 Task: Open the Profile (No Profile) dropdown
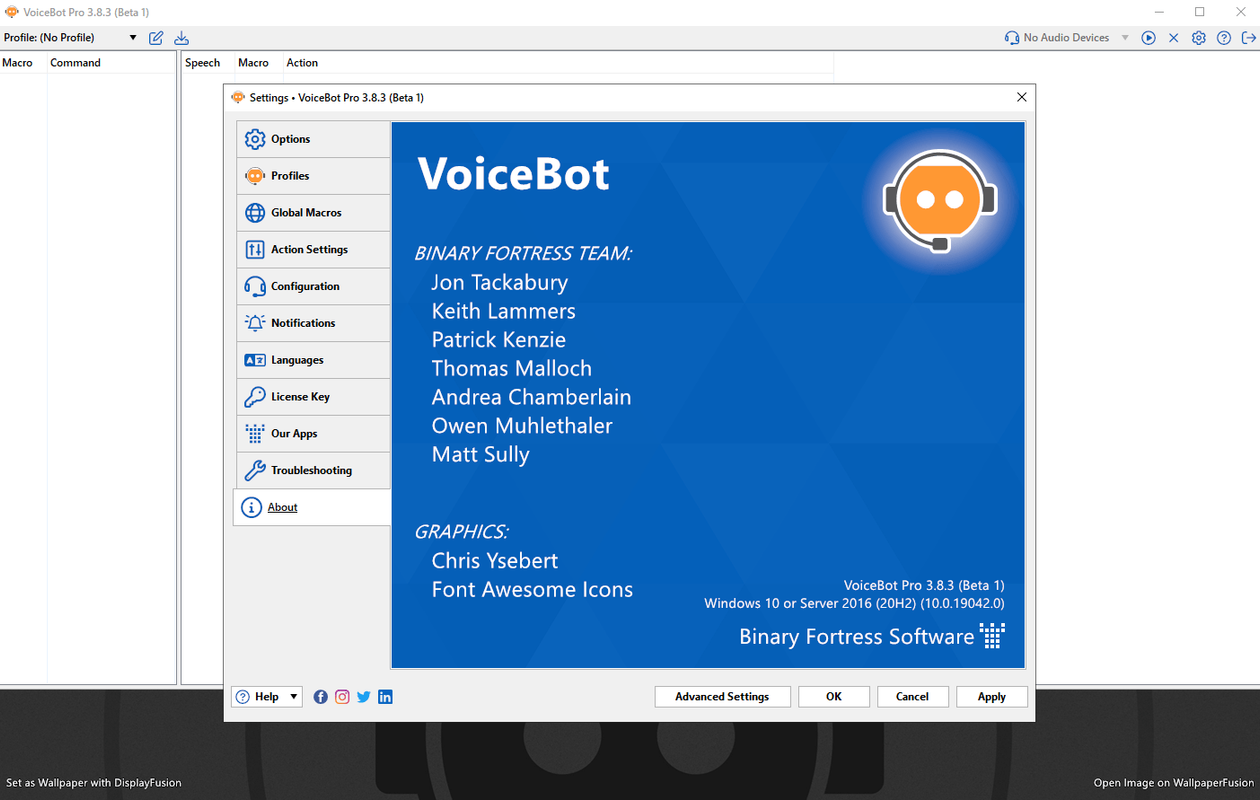pyautogui.click(x=70, y=38)
